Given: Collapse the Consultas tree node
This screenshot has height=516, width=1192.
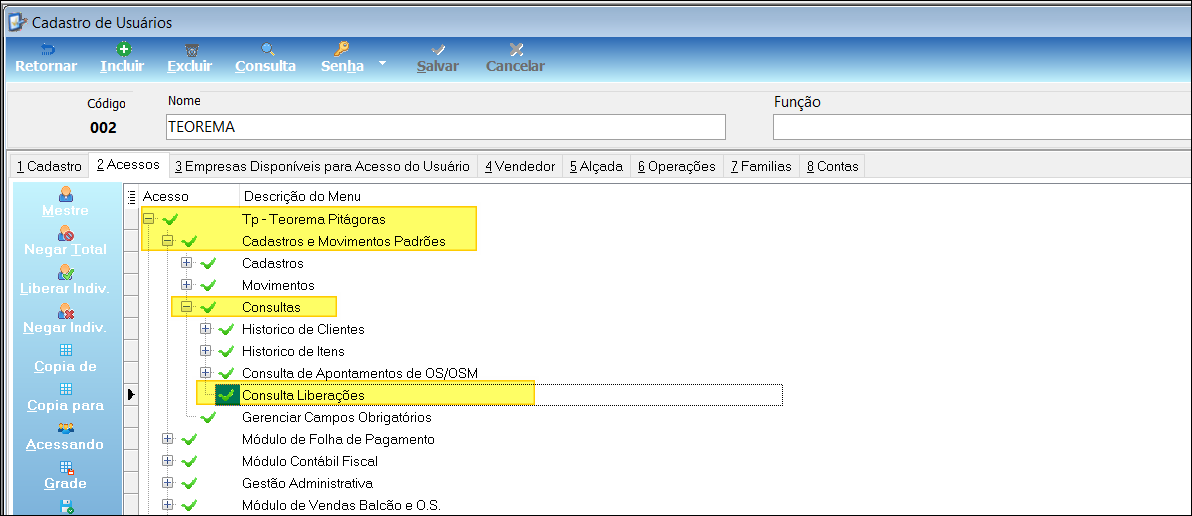Looking at the screenshot, I should (x=186, y=307).
